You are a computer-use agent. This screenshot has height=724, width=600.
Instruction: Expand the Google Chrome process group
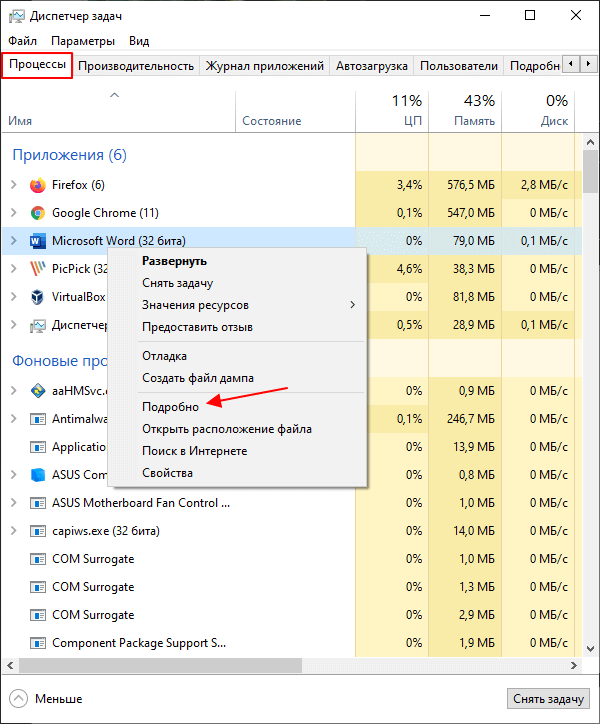click(14, 213)
